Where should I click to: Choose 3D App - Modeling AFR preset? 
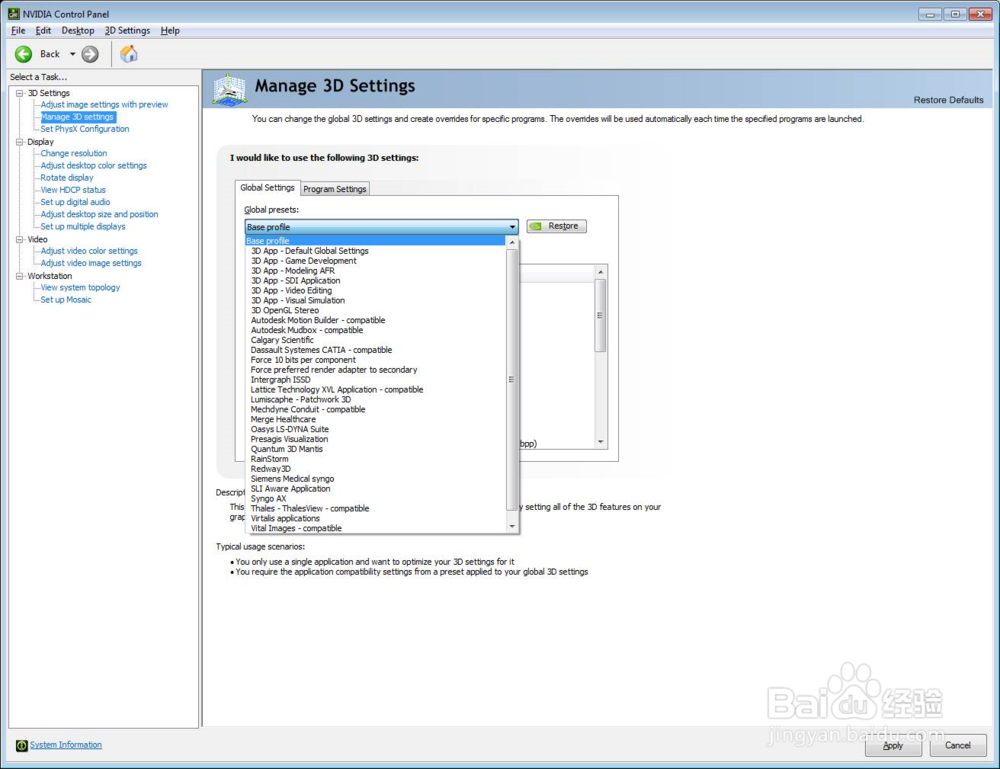(x=293, y=271)
